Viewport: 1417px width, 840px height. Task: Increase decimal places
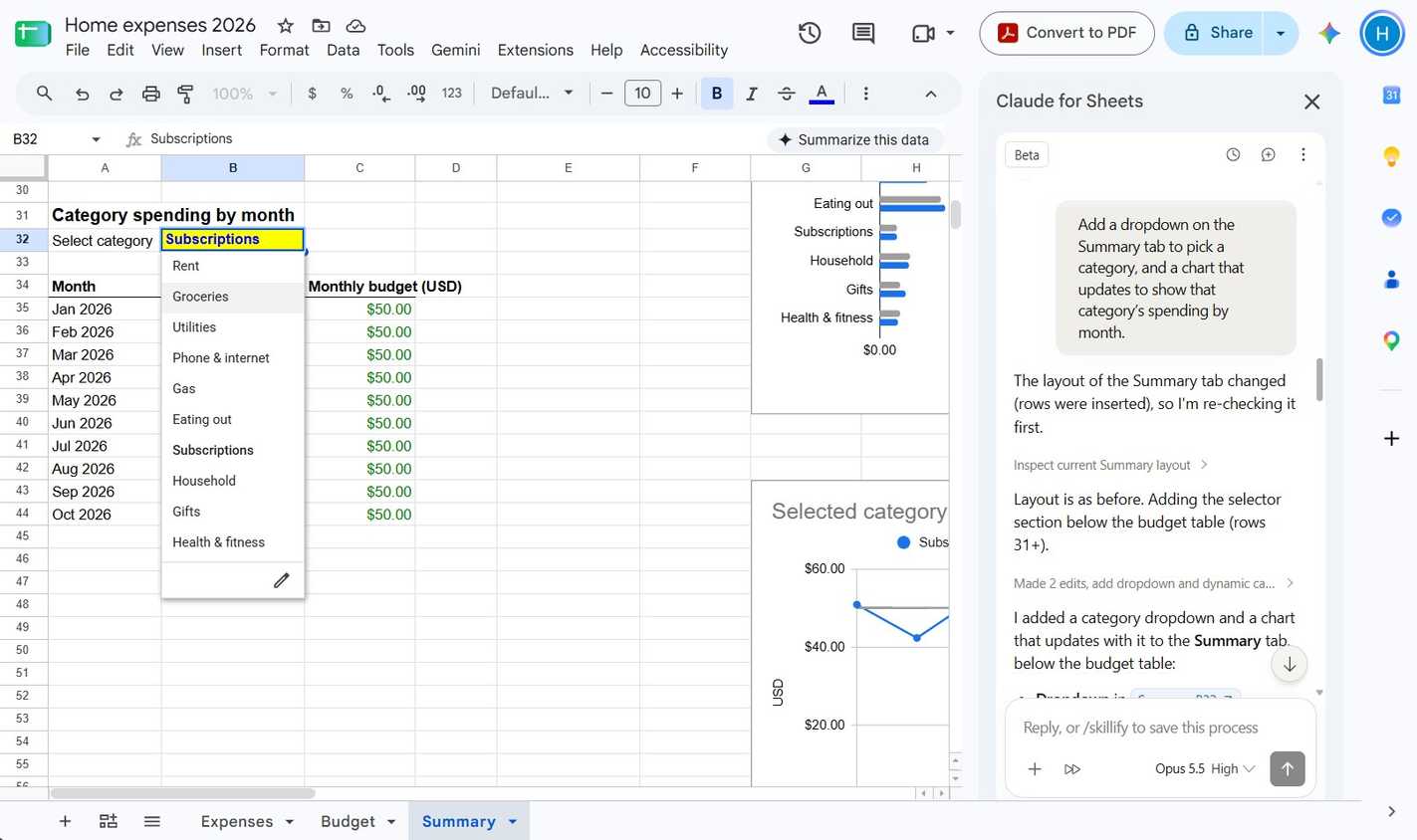tap(416, 94)
